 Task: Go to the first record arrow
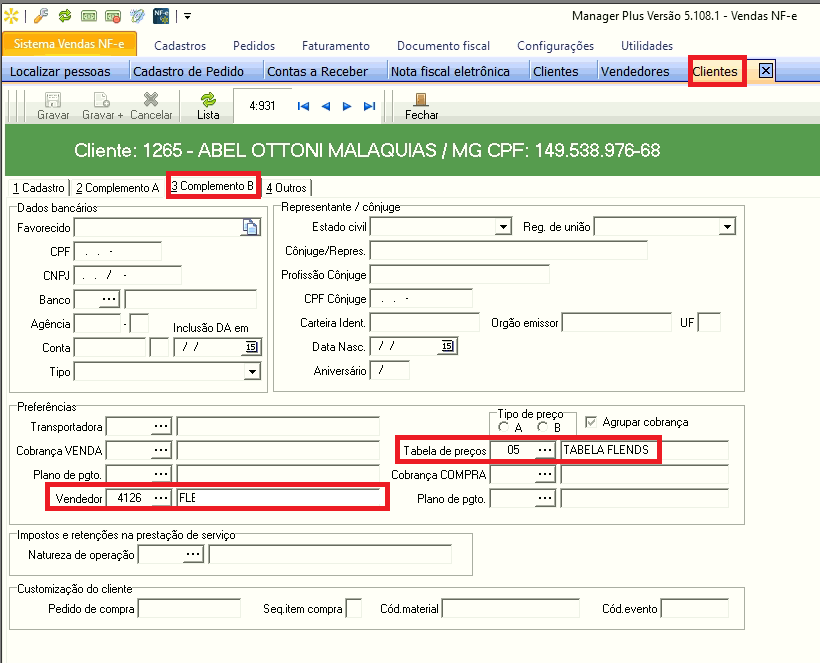tap(303, 106)
